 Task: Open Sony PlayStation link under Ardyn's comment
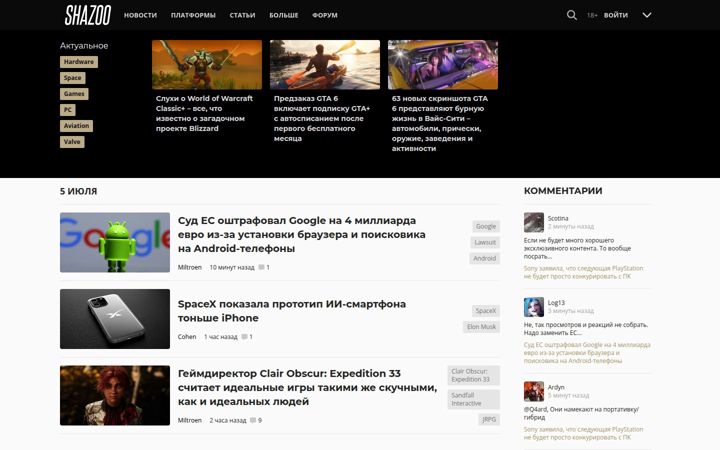click(584, 433)
